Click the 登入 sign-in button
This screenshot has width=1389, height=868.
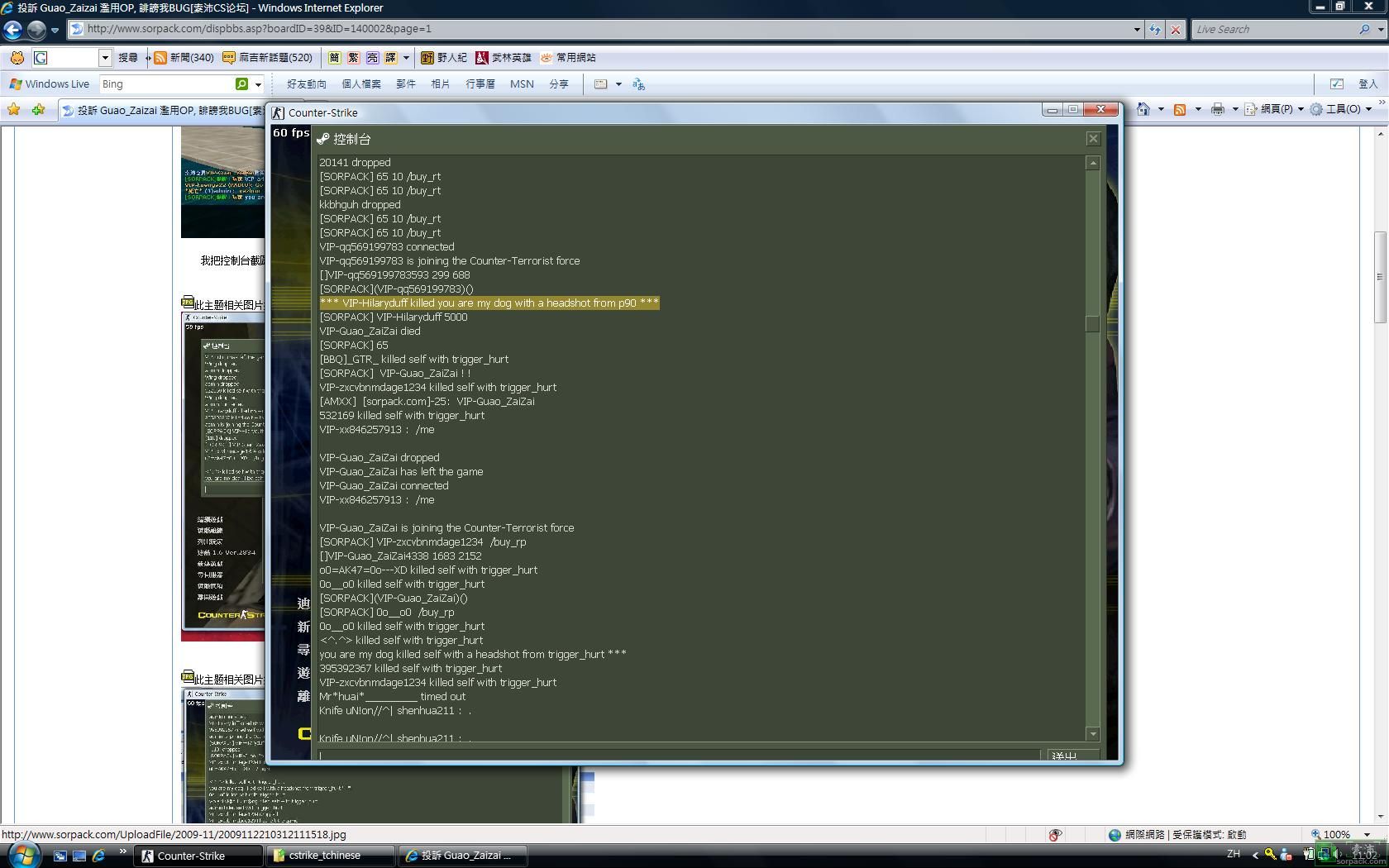pos(1368,84)
